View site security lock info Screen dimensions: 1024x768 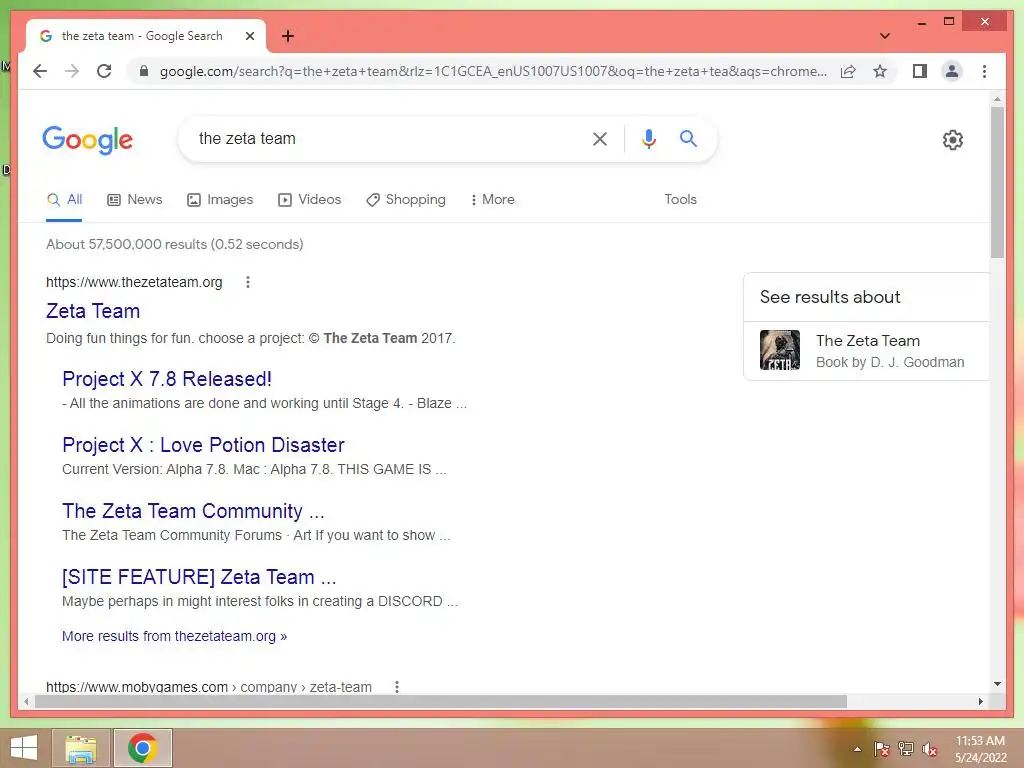coord(144,71)
